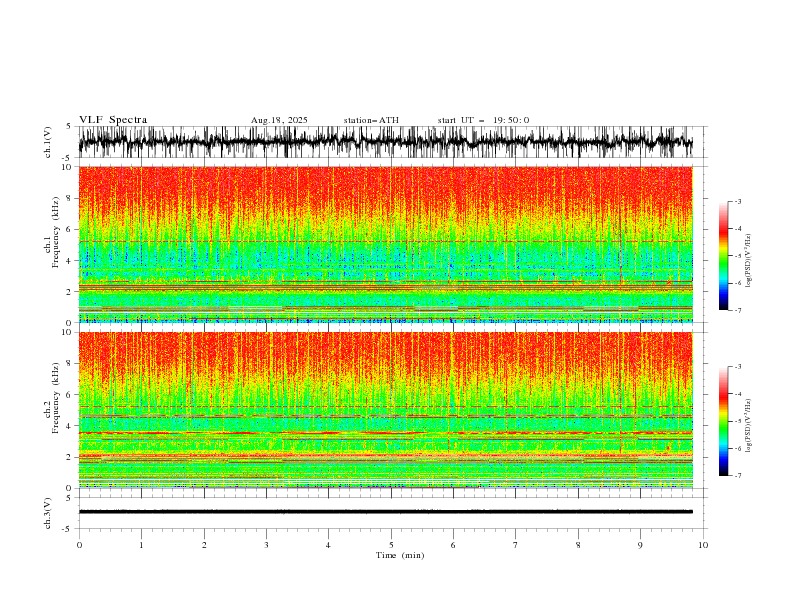Click the 'start UT = 19:50:0' text
This screenshot has height=612, width=792.
tap(483, 120)
